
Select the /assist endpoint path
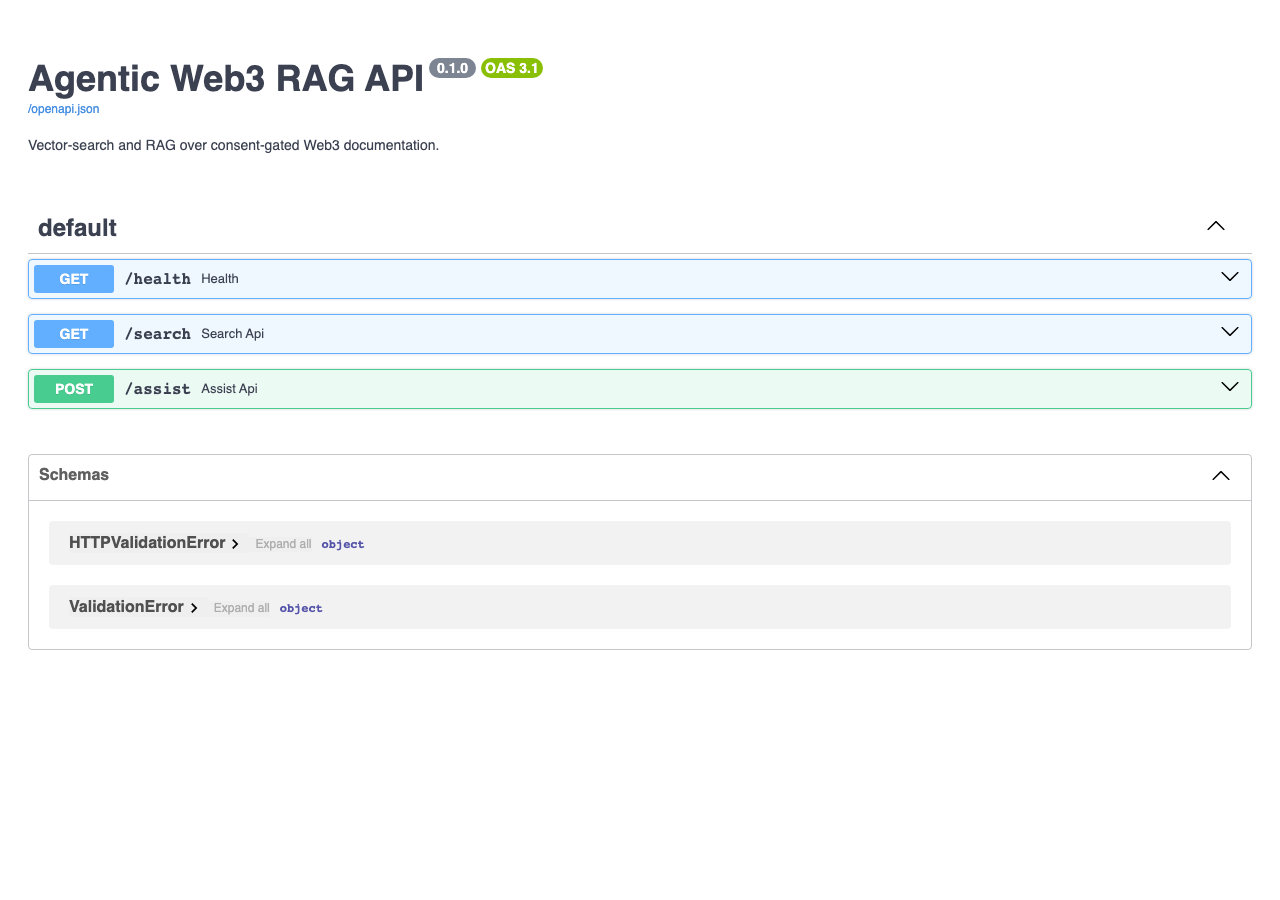point(158,389)
